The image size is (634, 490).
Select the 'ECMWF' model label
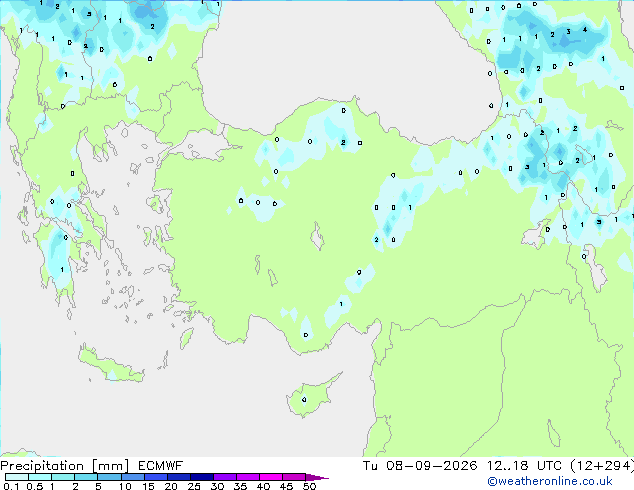coord(161,466)
